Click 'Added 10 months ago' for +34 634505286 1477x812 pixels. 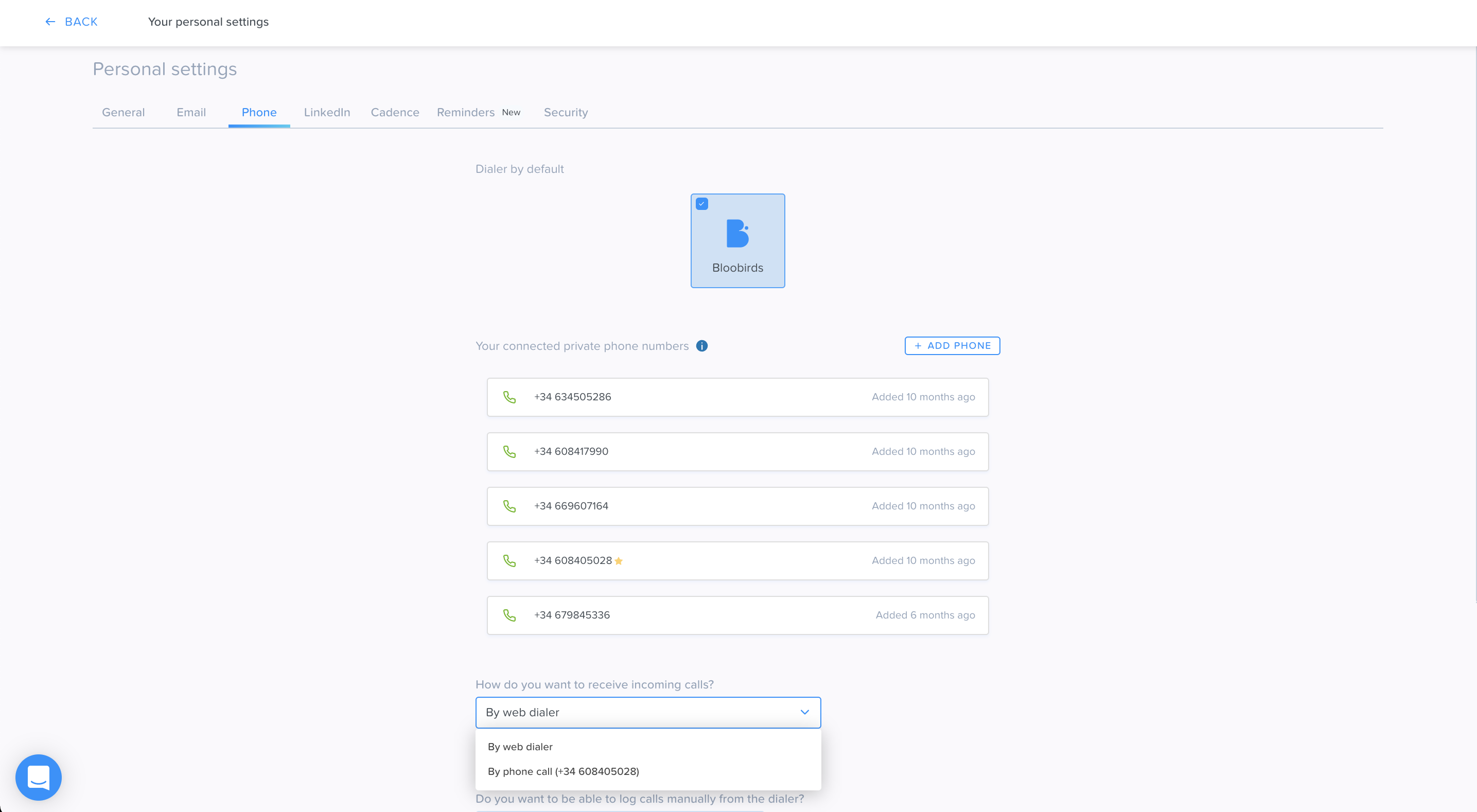[x=923, y=397]
